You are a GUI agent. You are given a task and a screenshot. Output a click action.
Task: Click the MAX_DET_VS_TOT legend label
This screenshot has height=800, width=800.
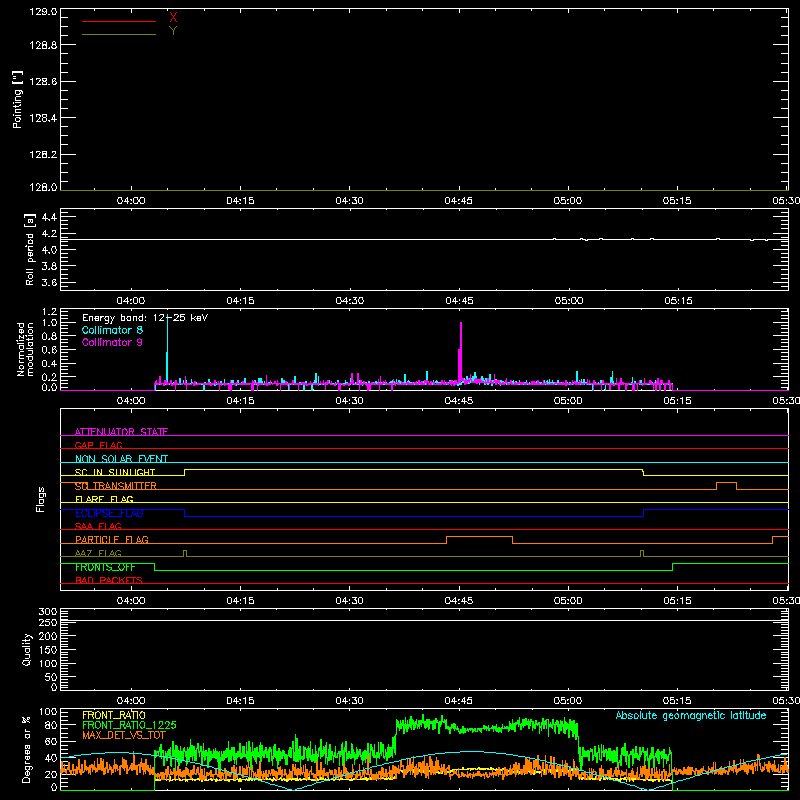[x=124, y=735]
